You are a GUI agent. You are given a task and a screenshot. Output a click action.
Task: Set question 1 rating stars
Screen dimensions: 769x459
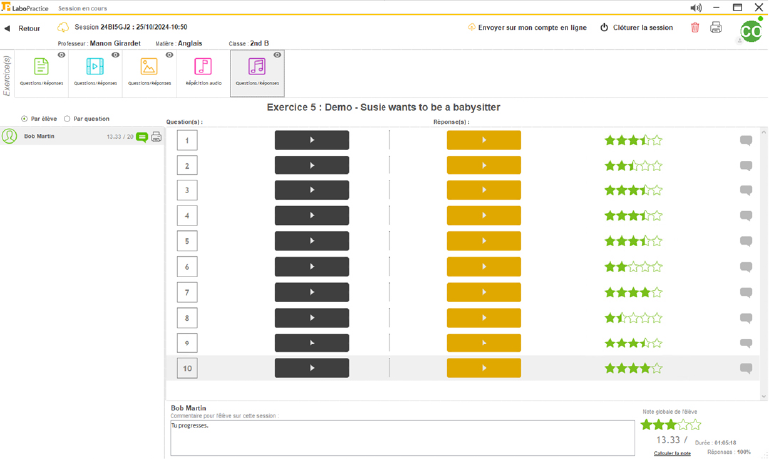[634, 141]
